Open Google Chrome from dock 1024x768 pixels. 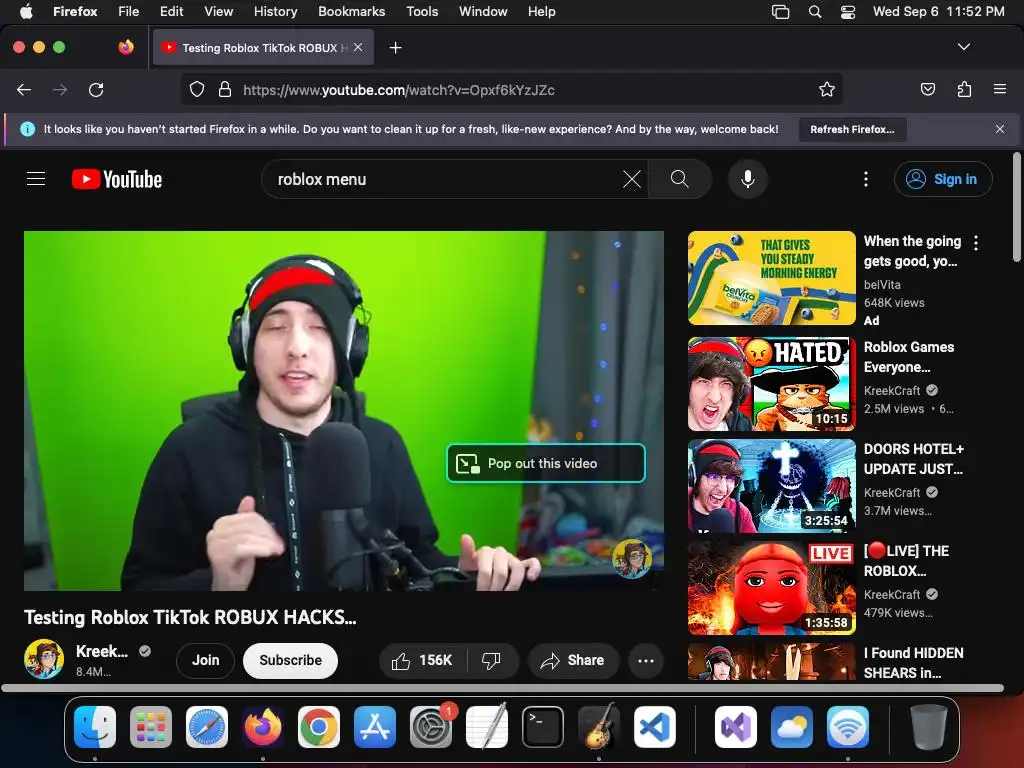pyautogui.click(x=319, y=727)
